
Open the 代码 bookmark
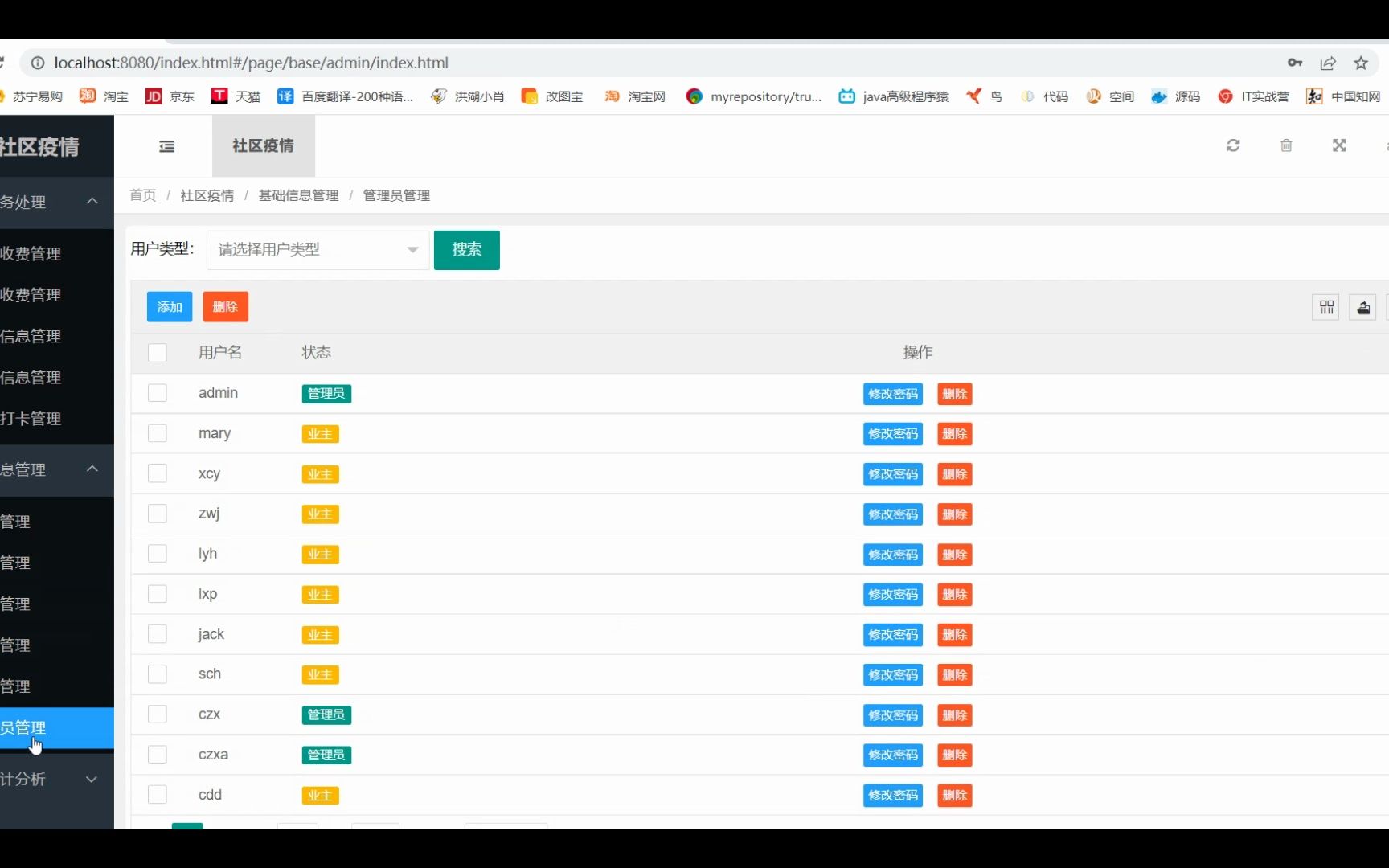point(1044,96)
